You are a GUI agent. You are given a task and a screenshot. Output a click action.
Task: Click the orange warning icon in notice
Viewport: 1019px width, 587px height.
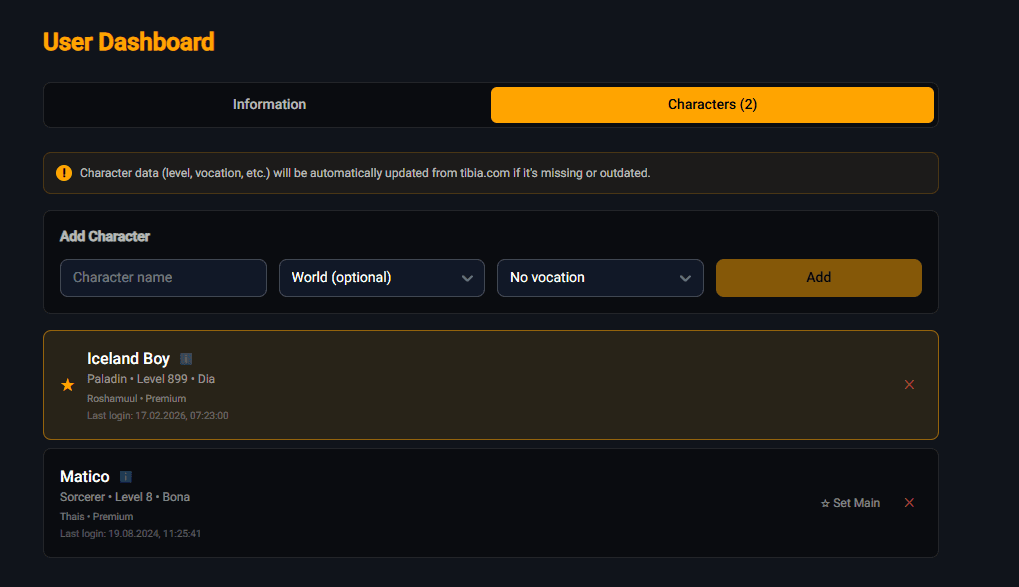[x=64, y=173]
